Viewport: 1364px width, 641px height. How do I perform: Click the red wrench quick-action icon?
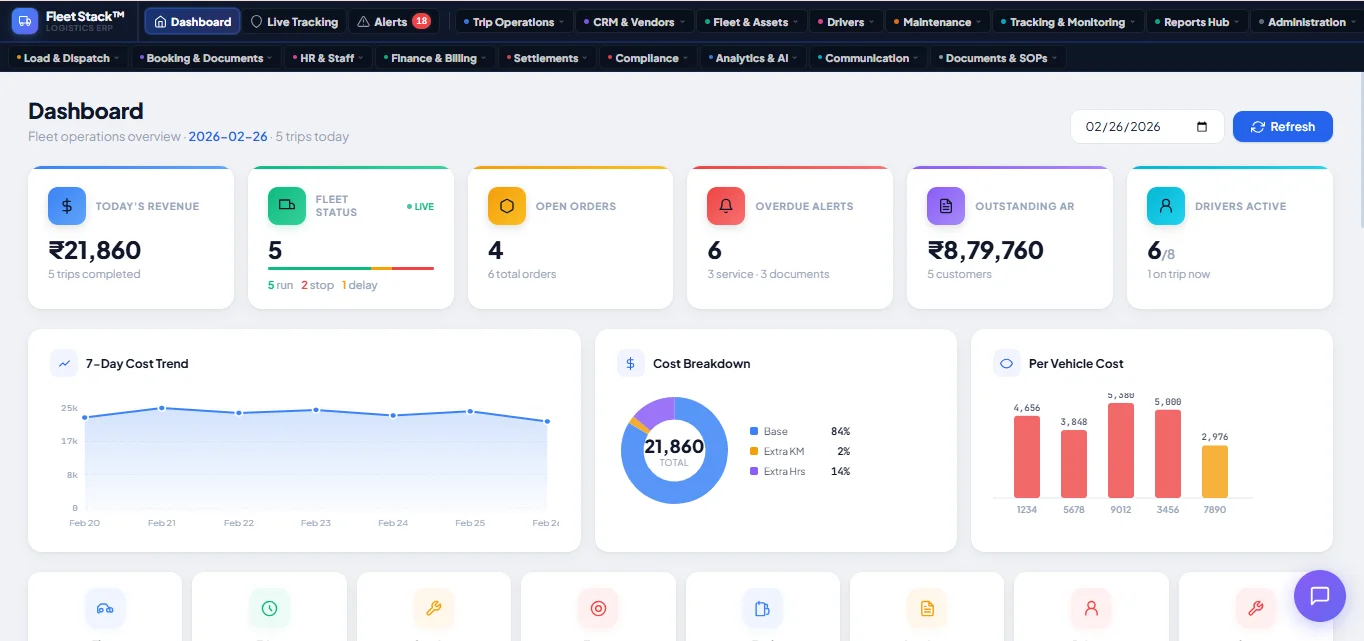point(1255,608)
